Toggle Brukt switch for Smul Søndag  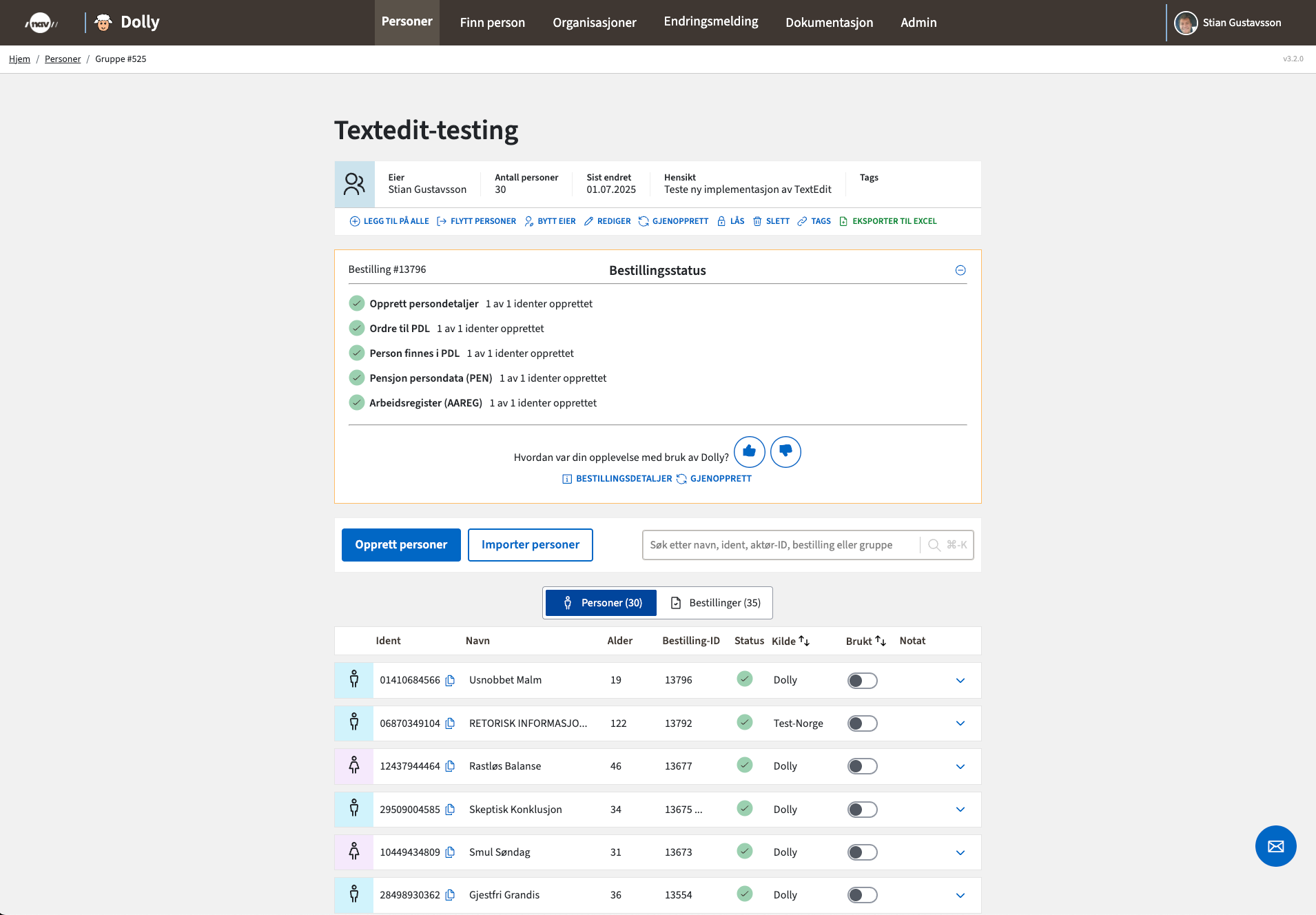[862, 852]
